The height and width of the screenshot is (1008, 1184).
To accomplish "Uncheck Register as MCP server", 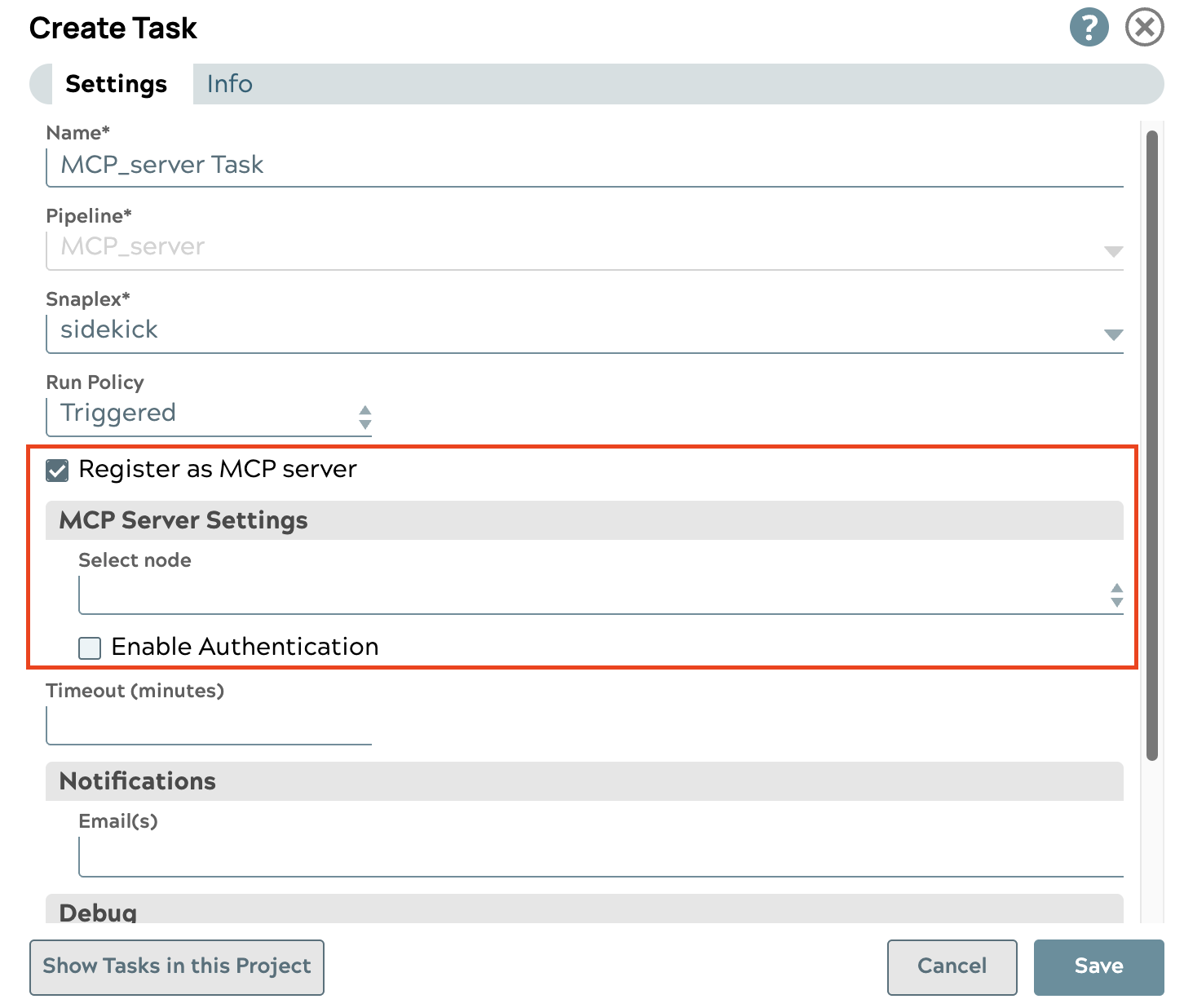I will coord(57,471).
